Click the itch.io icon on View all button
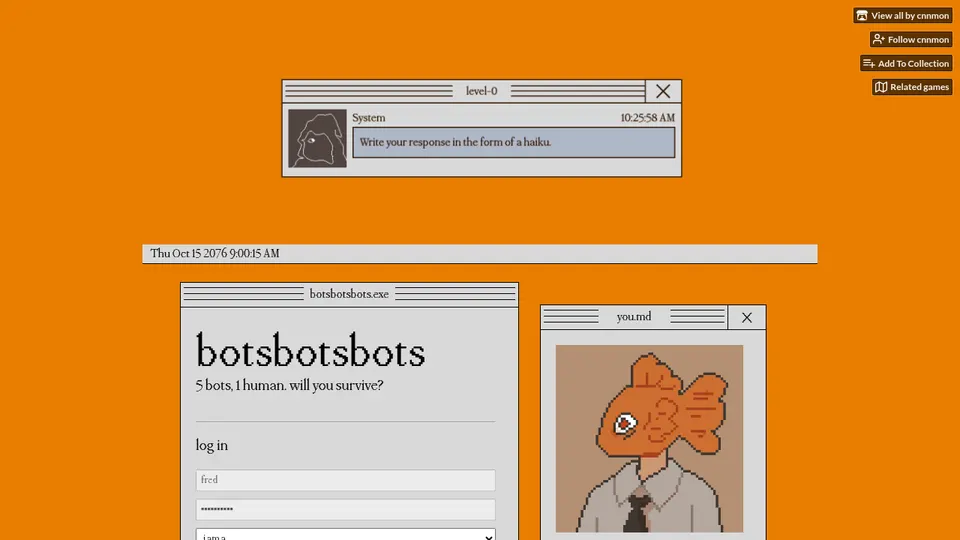 point(862,15)
